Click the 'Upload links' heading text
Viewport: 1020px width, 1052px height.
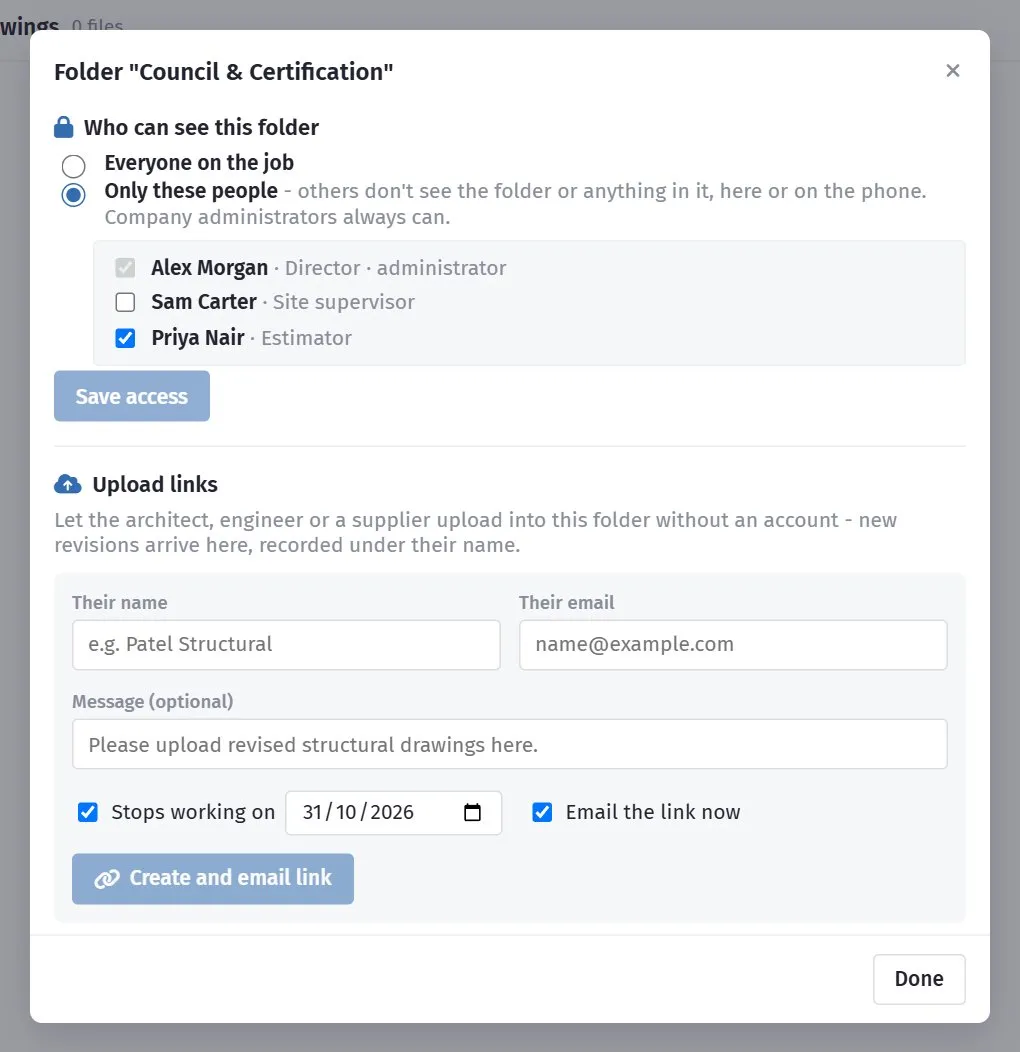click(x=155, y=484)
